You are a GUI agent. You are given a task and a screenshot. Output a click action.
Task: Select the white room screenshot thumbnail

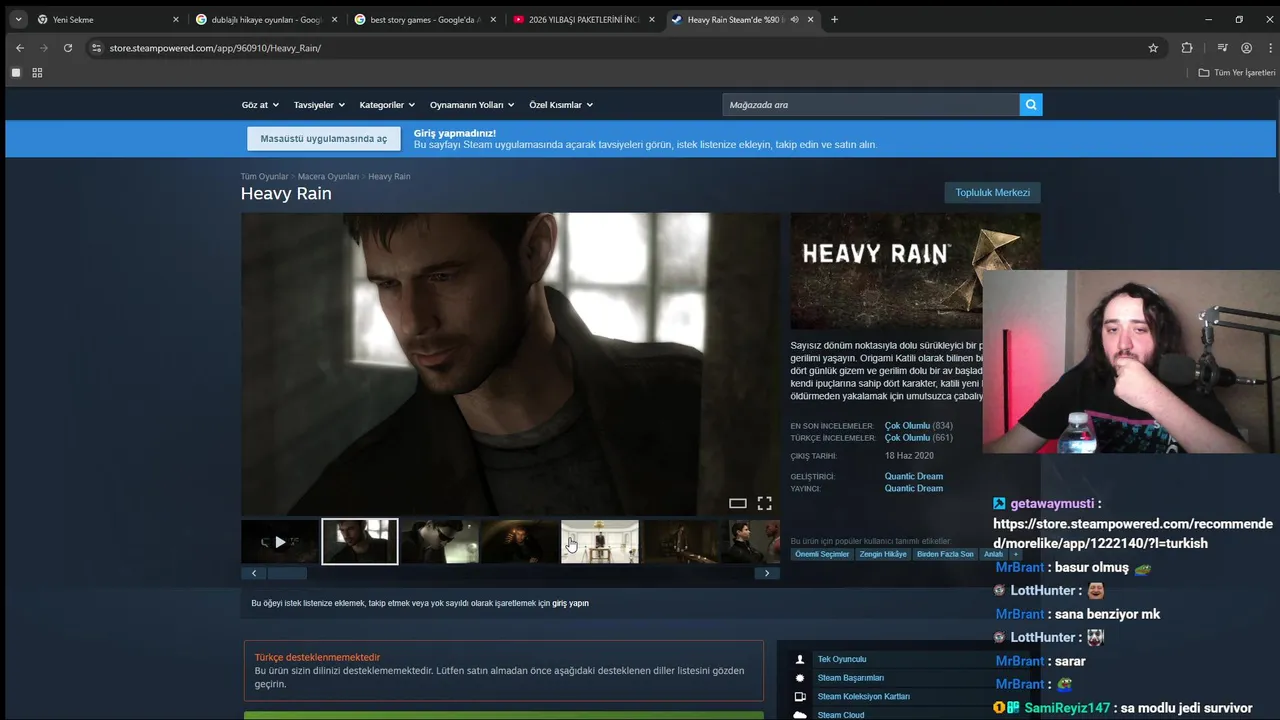click(x=599, y=542)
